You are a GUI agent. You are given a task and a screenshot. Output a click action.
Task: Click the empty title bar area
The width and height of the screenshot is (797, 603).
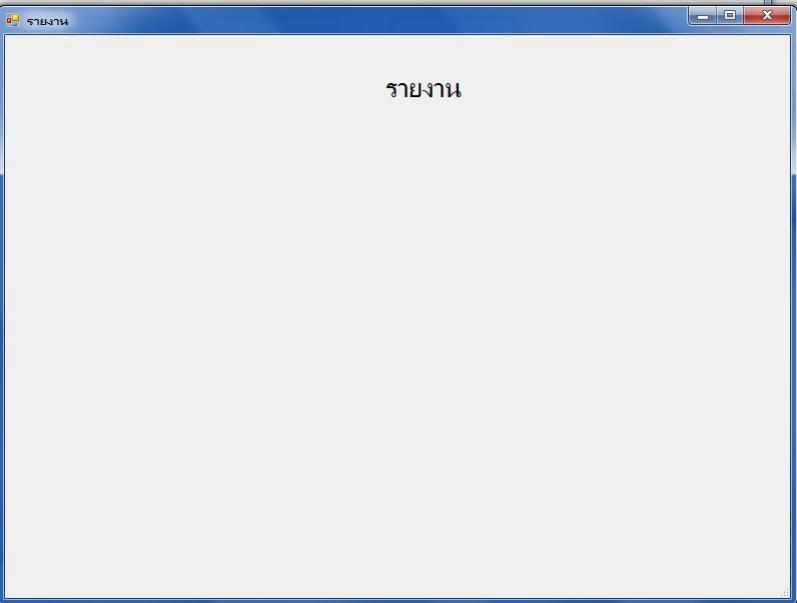pyautogui.click(x=376, y=20)
